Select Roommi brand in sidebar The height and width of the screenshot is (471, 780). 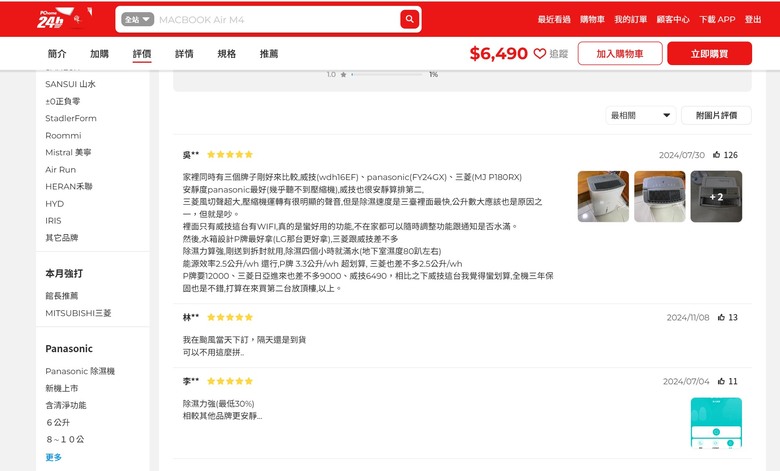coord(63,135)
